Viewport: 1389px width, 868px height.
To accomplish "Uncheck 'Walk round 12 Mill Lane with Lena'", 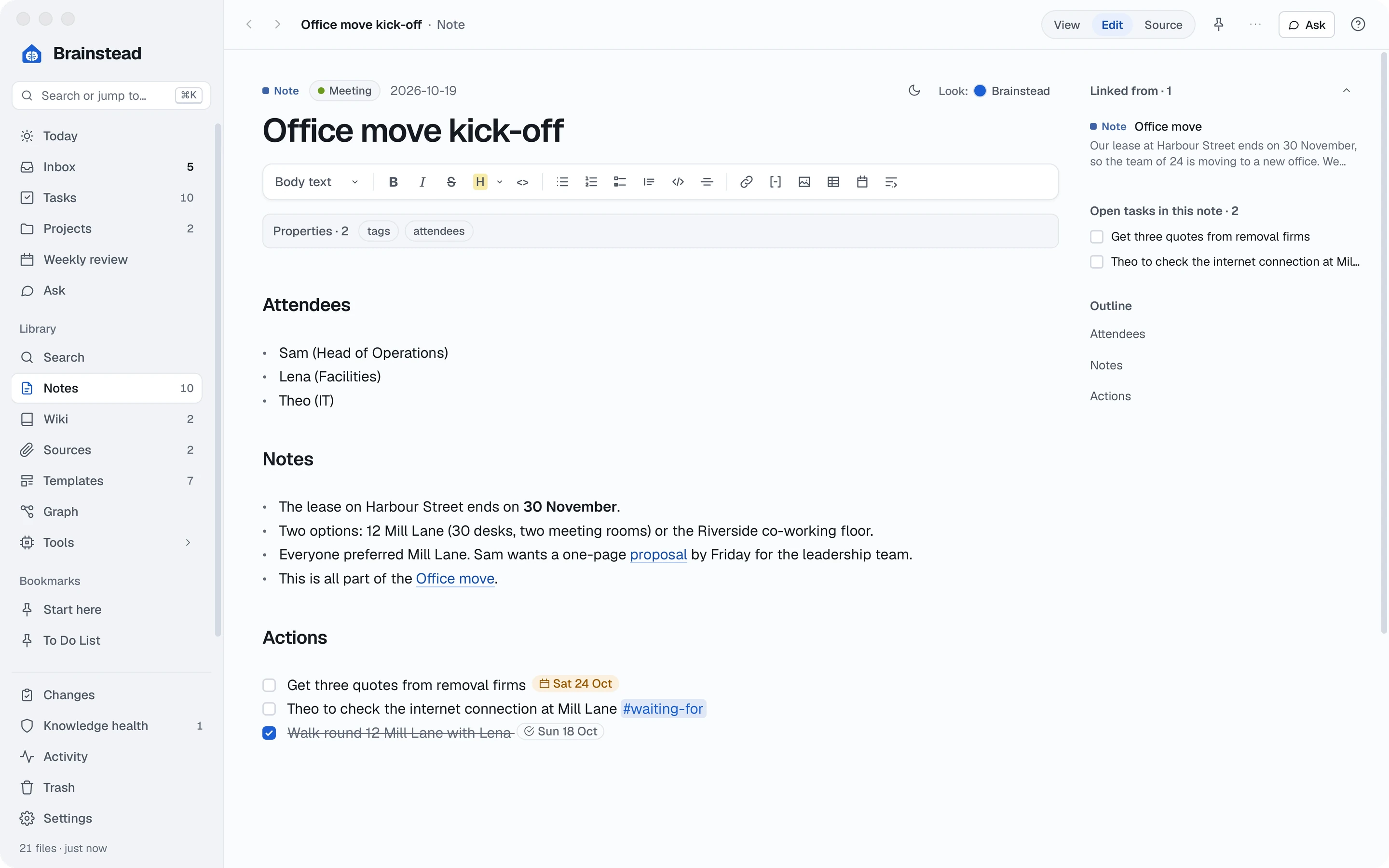I will pyautogui.click(x=269, y=733).
